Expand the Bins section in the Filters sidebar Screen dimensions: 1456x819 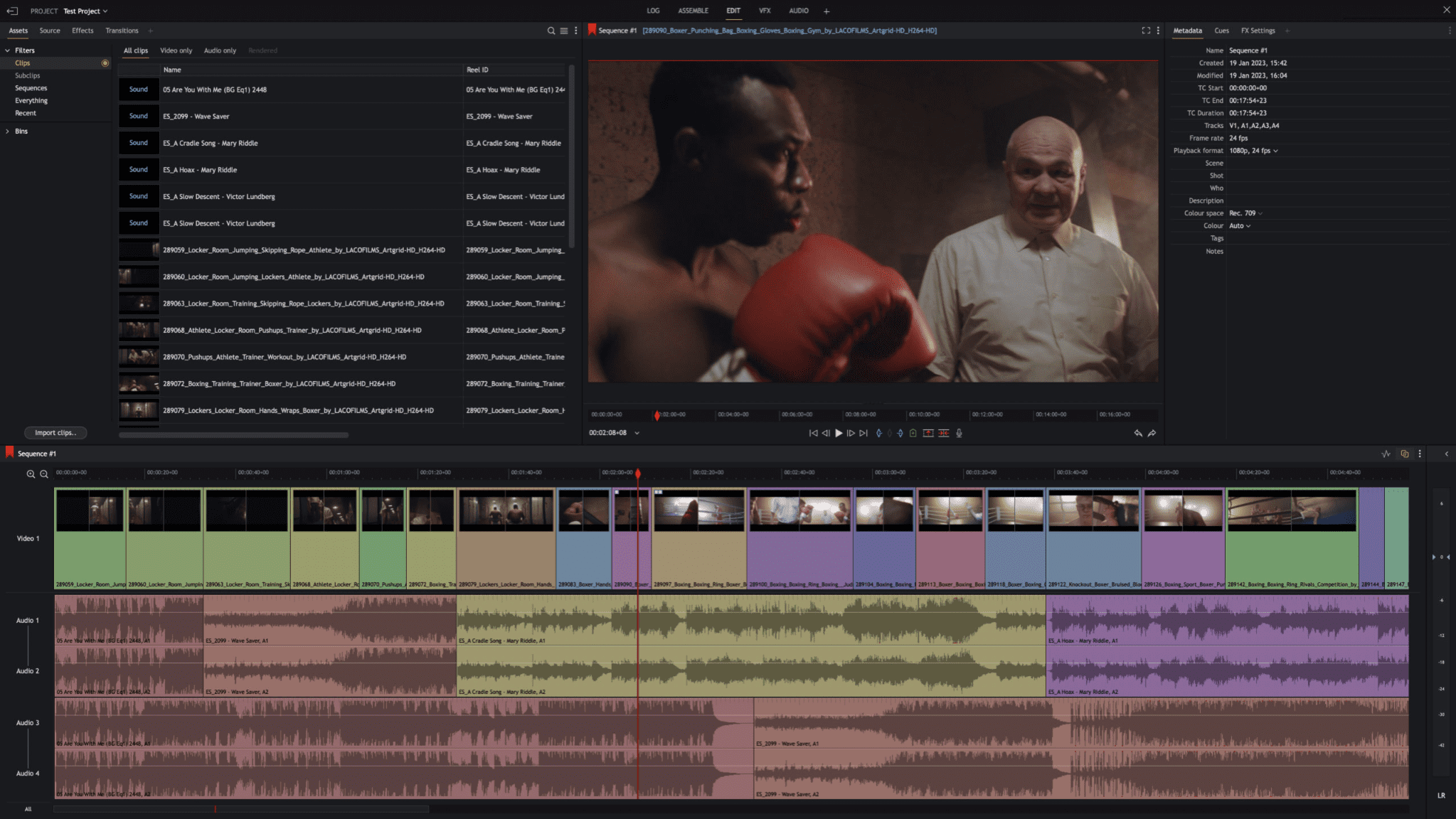point(8,131)
